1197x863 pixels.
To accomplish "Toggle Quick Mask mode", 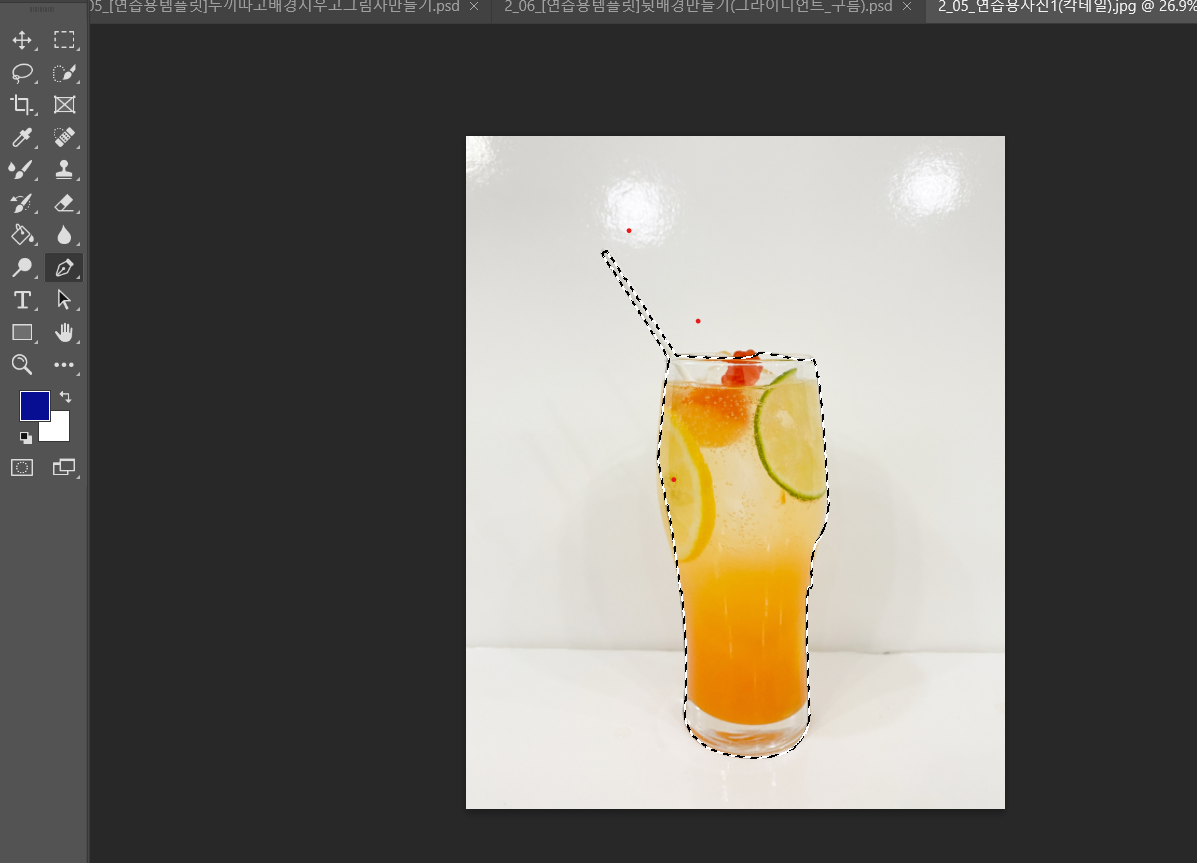I will pyautogui.click(x=22, y=467).
